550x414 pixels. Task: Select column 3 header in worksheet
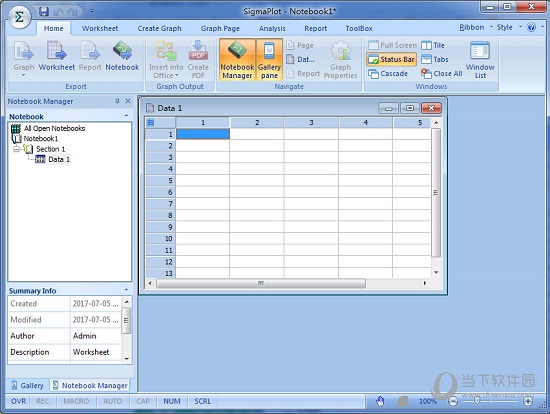[311, 122]
